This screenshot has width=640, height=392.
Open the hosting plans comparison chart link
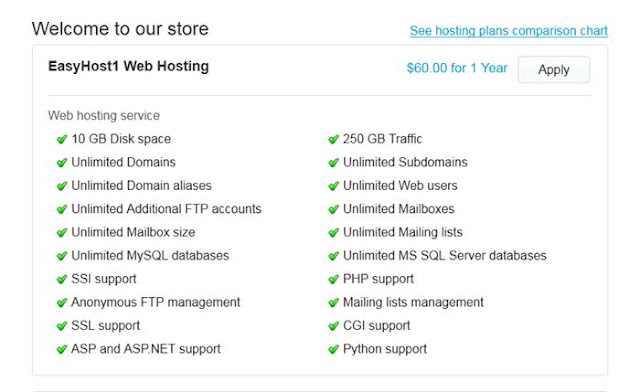[x=509, y=31]
